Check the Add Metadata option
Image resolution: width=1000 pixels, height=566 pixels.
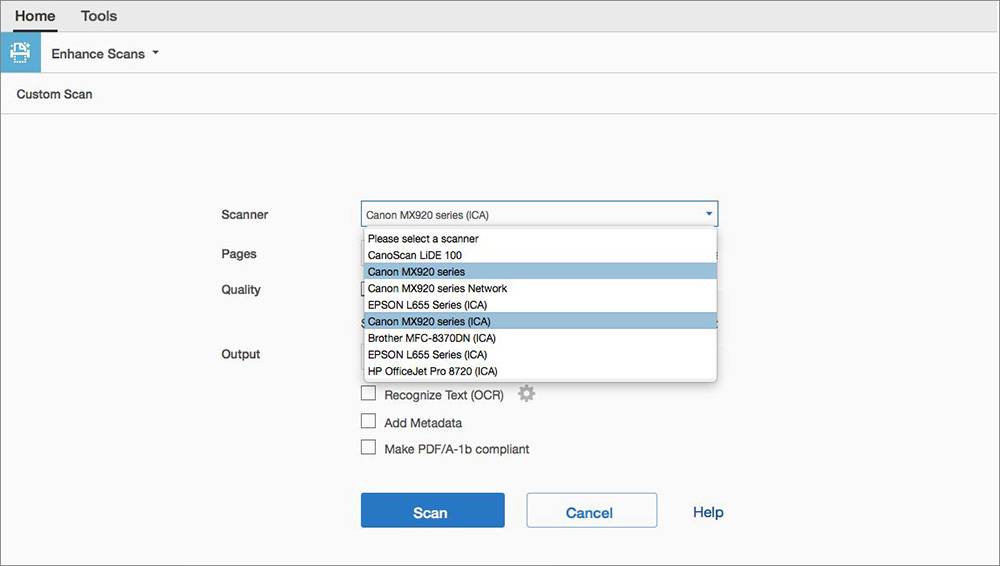click(x=369, y=422)
